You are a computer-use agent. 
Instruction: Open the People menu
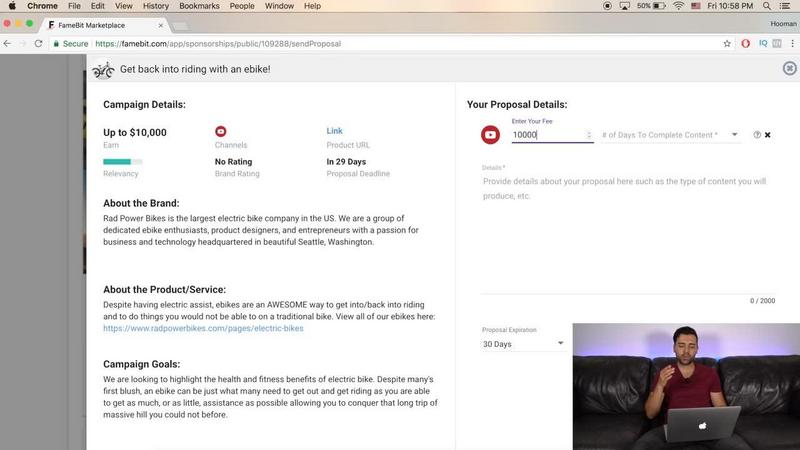(x=242, y=6)
